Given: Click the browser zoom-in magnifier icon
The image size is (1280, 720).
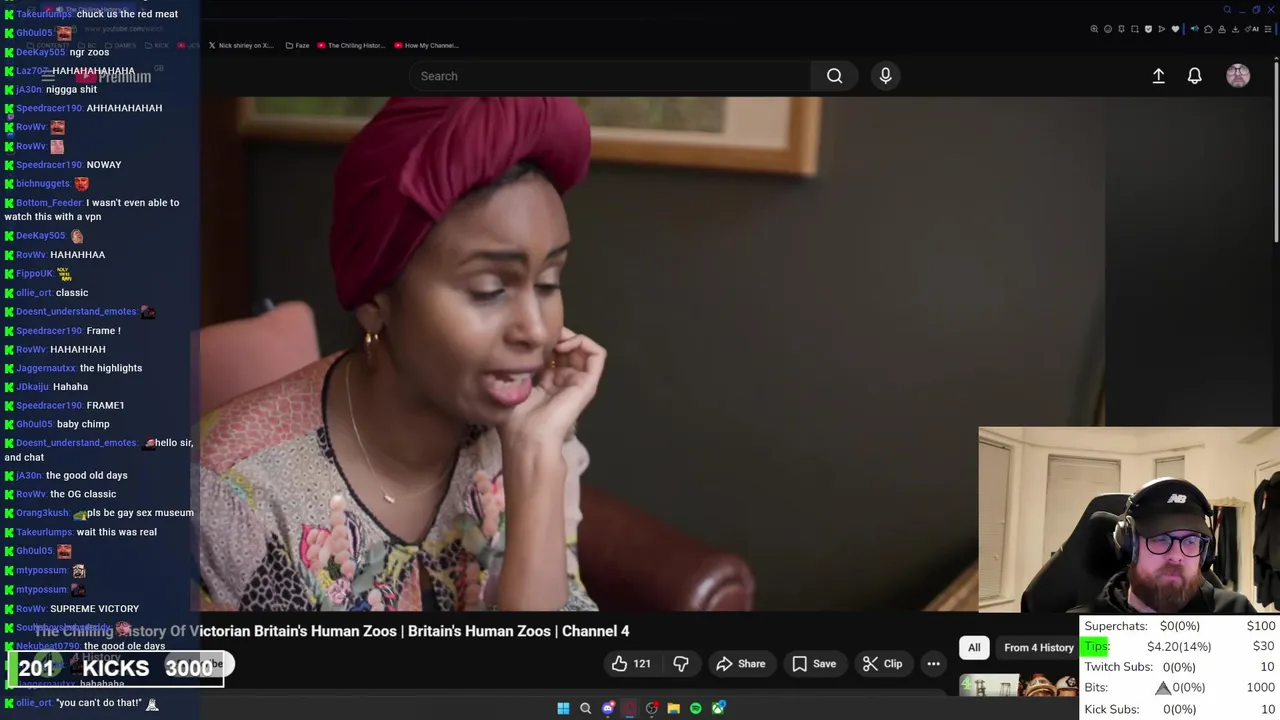Looking at the screenshot, I should click(1094, 29).
